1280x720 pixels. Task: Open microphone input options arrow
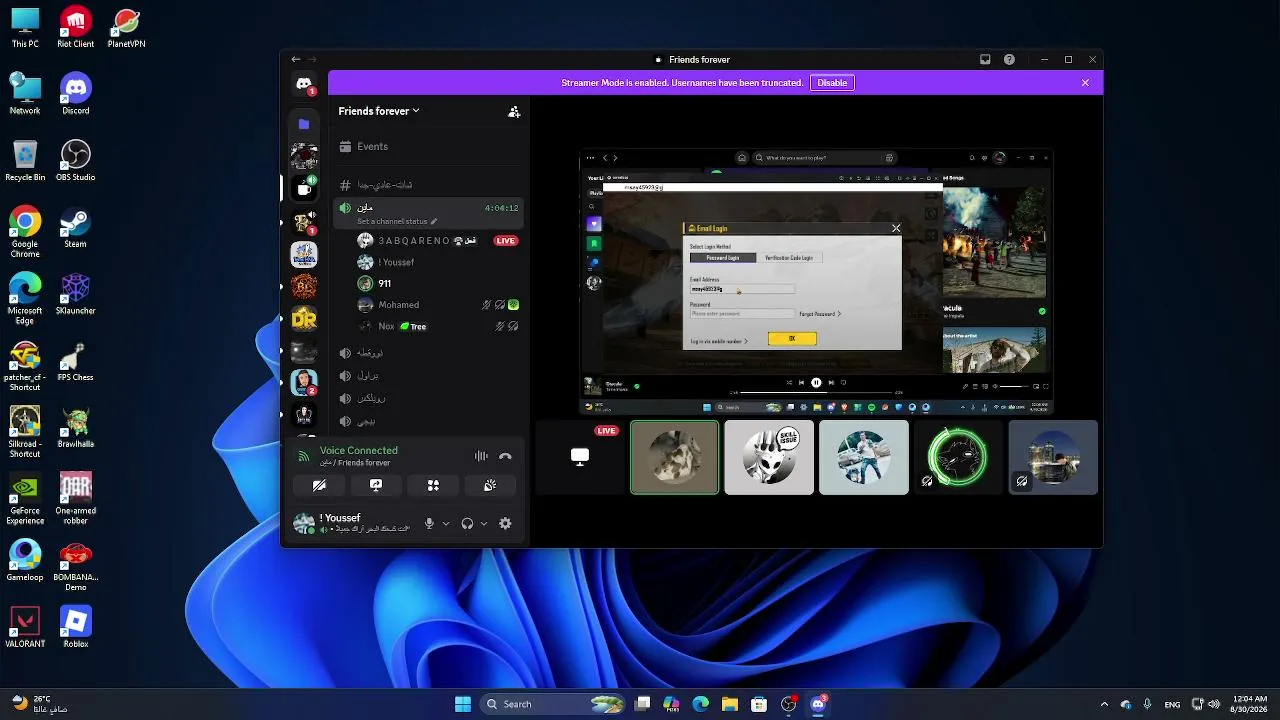[x=446, y=523]
